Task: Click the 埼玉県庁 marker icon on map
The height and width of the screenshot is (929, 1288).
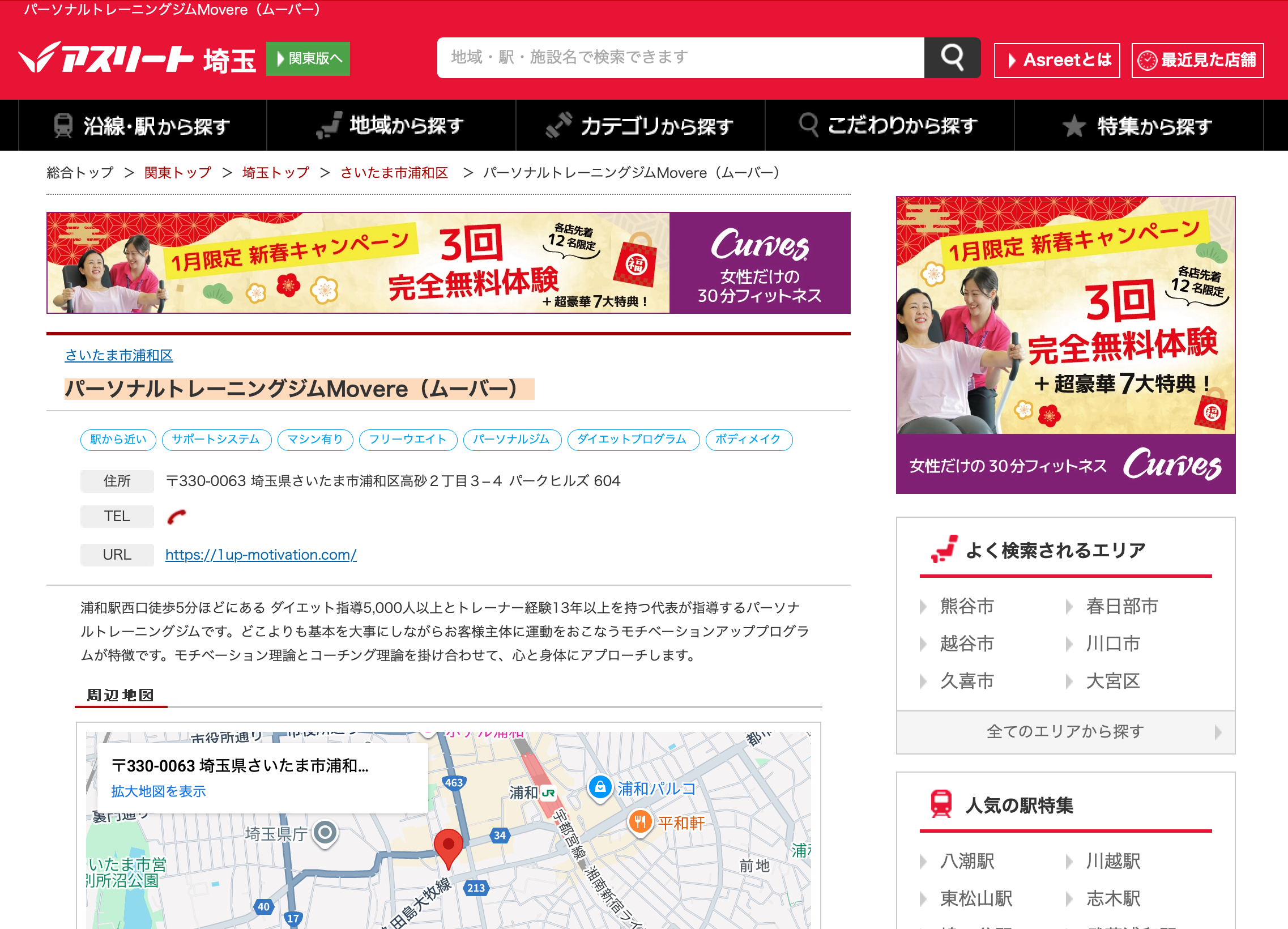Action: coord(326,833)
